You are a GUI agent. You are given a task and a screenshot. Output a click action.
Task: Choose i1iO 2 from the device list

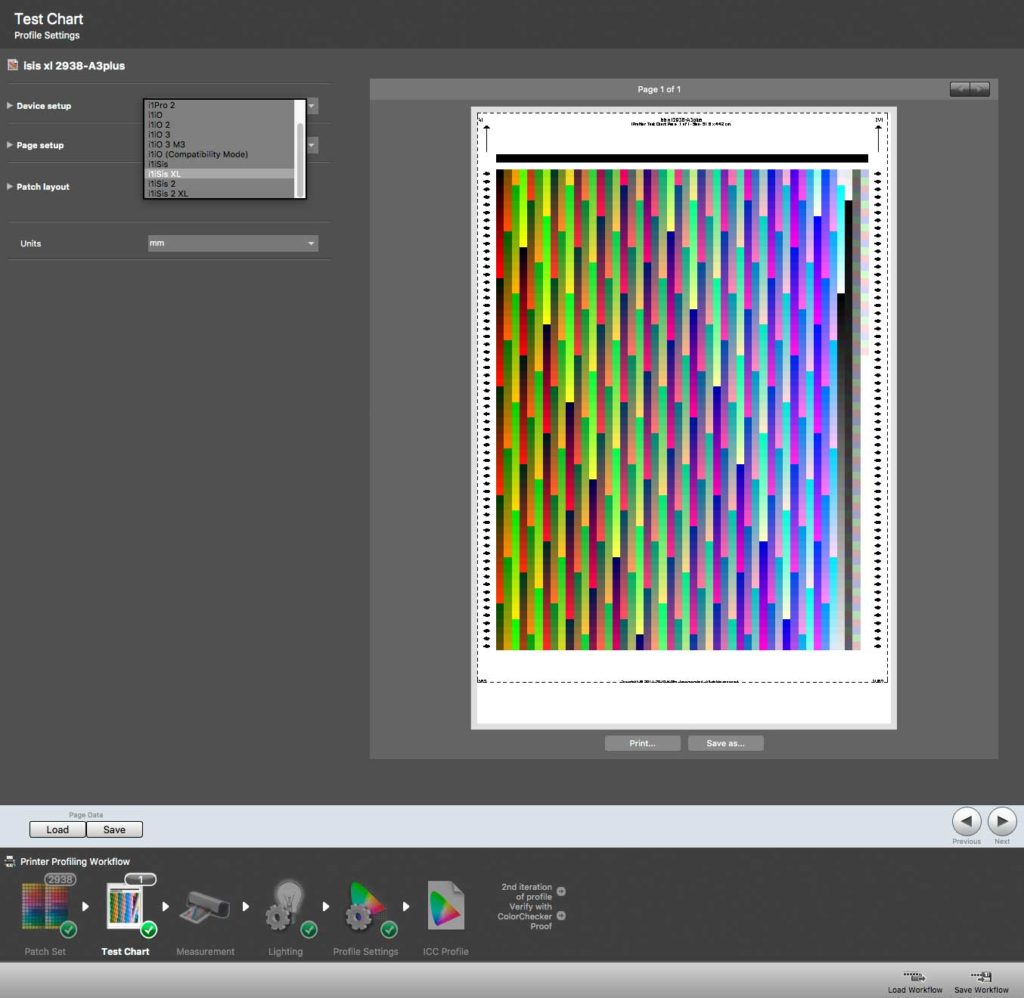219,125
